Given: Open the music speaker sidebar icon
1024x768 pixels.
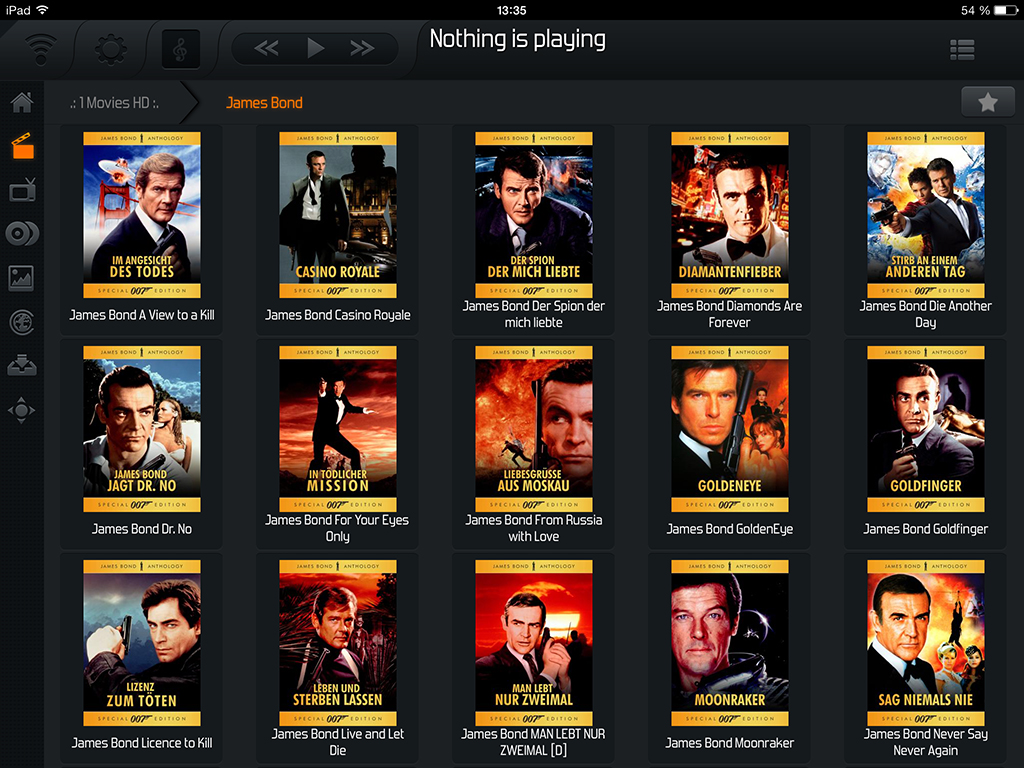Looking at the screenshot, I should pos(22,234).
